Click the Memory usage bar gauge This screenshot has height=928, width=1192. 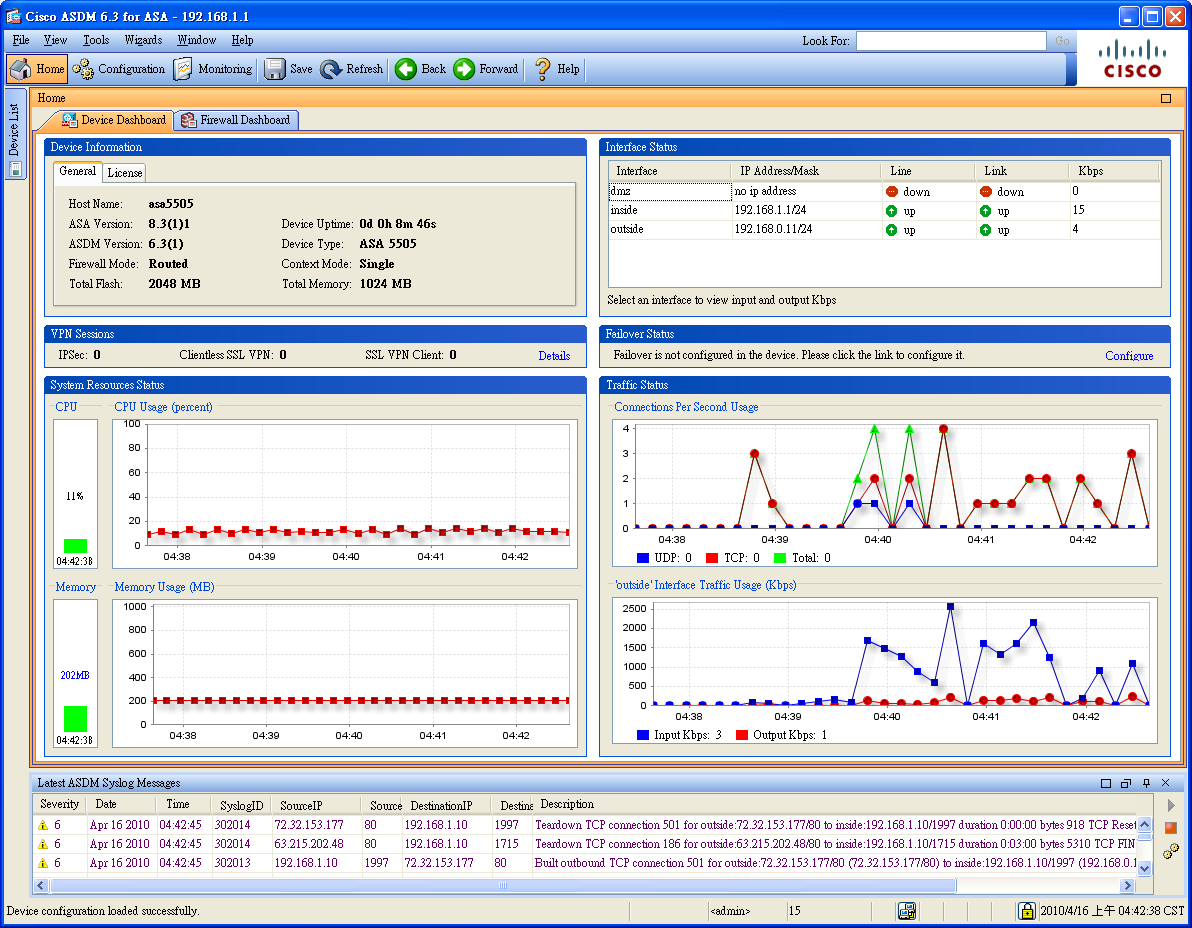coord(75,673)
